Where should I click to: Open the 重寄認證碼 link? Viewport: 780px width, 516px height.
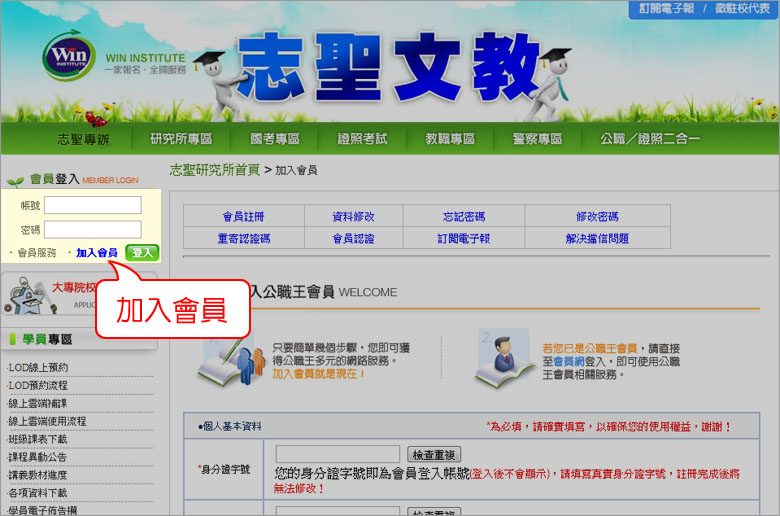244,238
